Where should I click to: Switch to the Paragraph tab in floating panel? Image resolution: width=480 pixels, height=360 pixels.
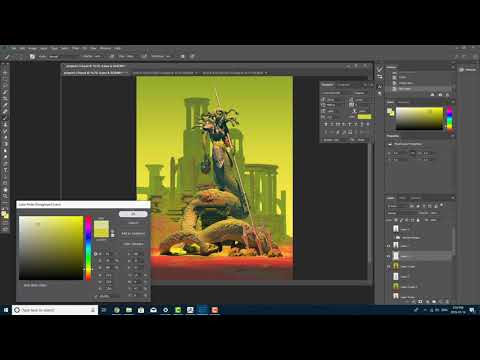[x=344, y=85]
